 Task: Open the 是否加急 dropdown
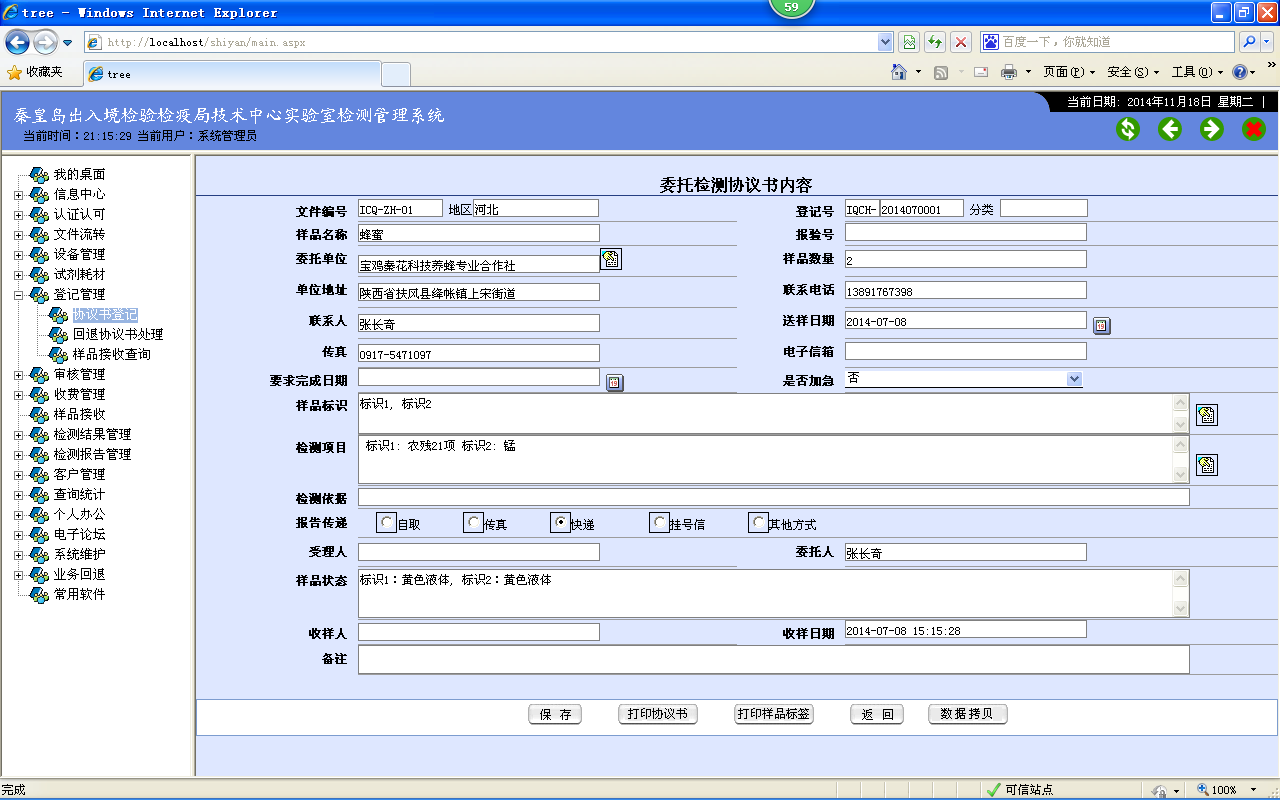point(1074,379)
